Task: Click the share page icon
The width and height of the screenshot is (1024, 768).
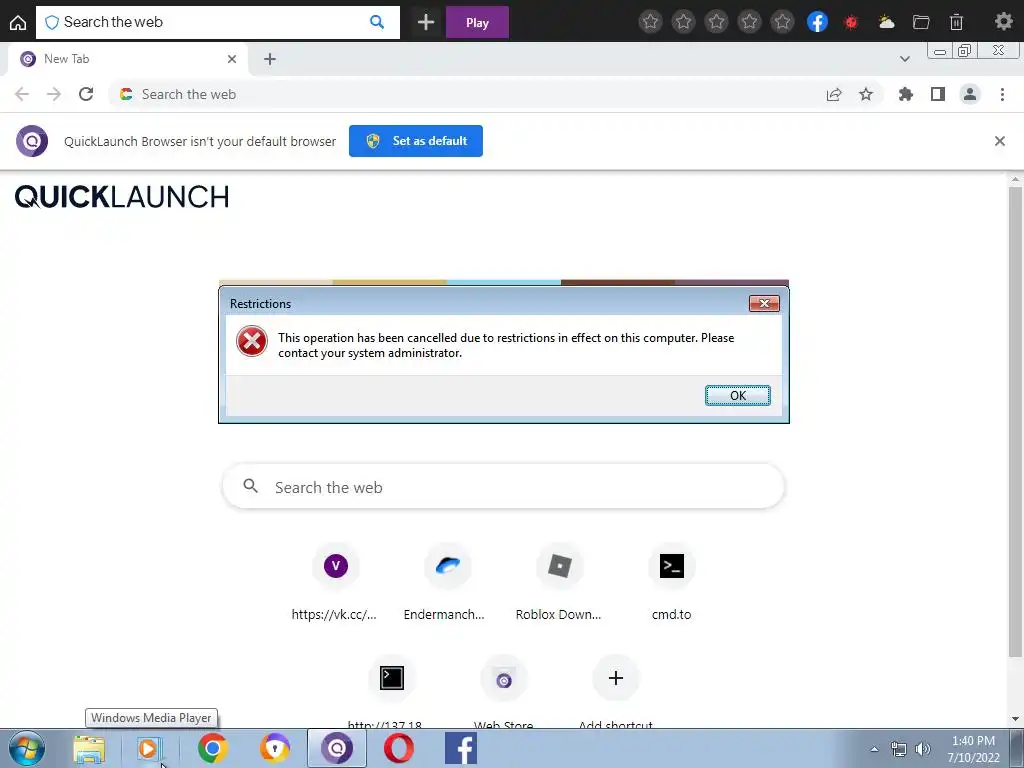Action: [x=834, y=94]
